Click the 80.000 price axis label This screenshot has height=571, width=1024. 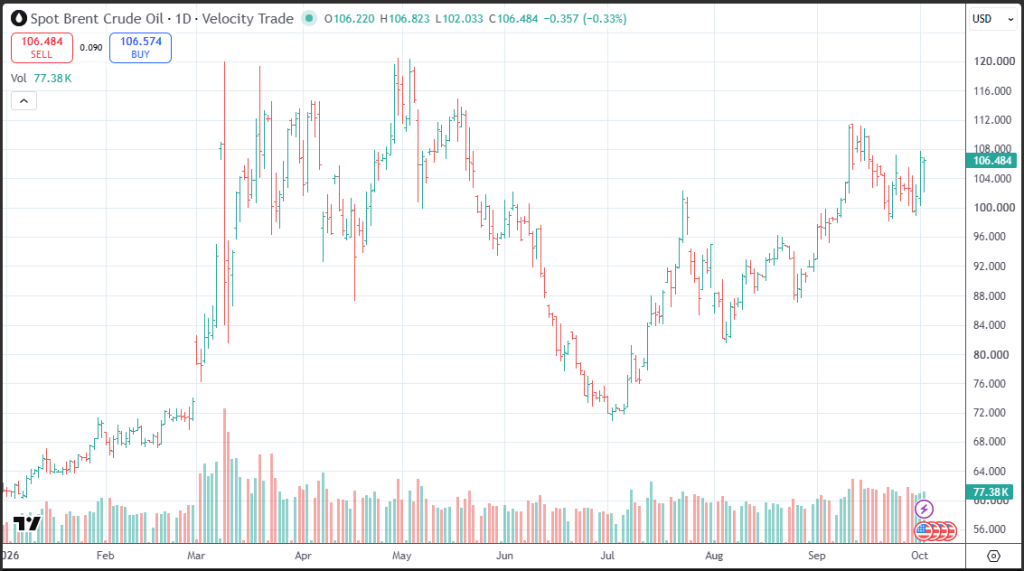click(989, 355)
